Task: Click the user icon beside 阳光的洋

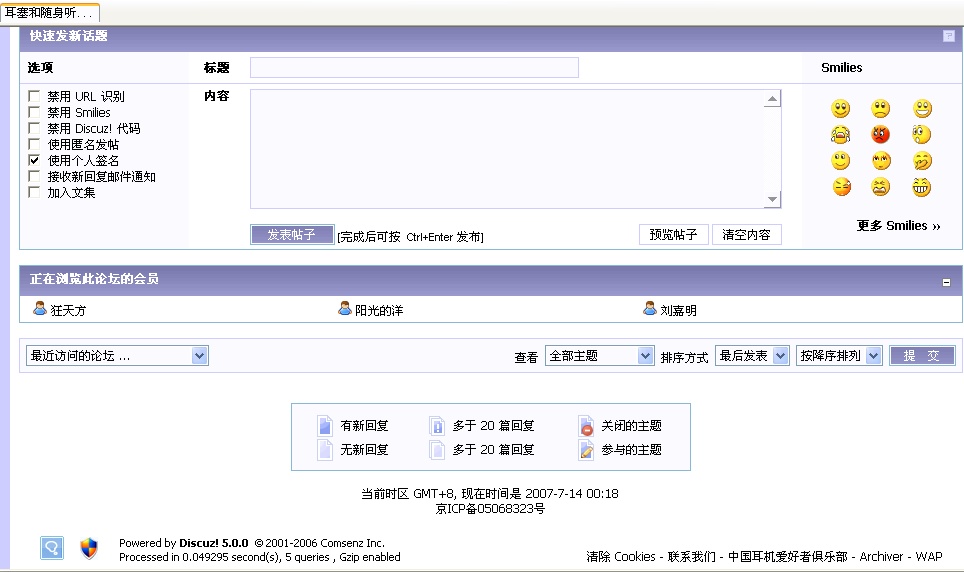Action: click(344, 309)
